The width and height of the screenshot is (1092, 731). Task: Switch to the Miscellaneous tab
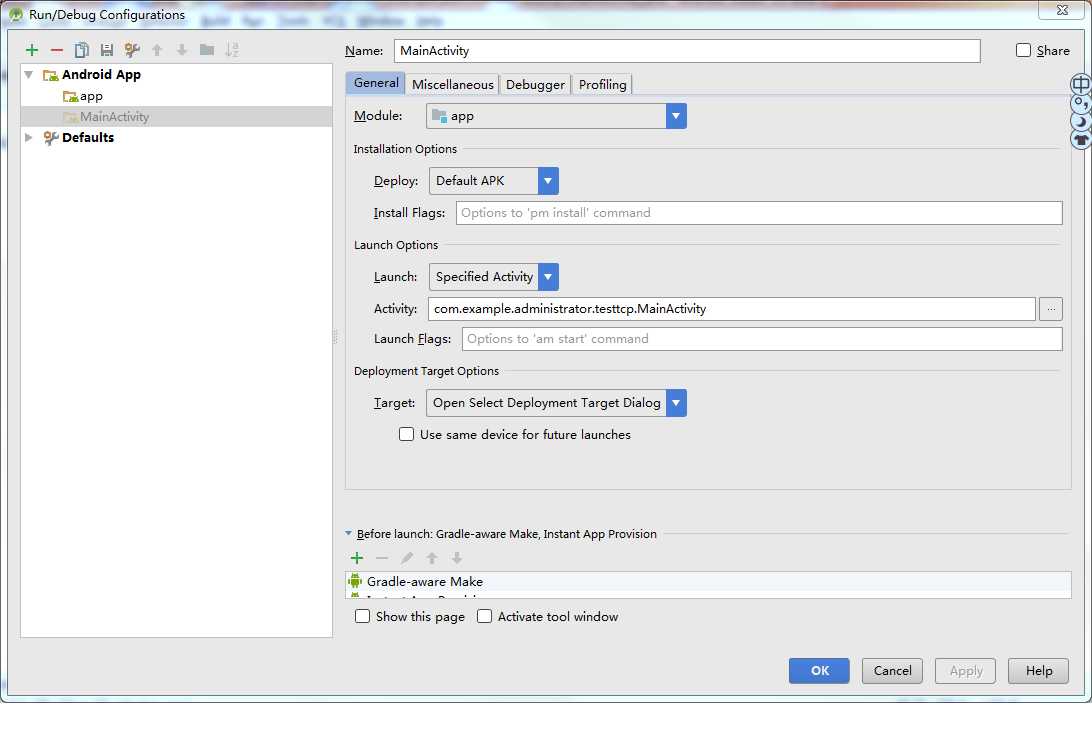(453, 84)
